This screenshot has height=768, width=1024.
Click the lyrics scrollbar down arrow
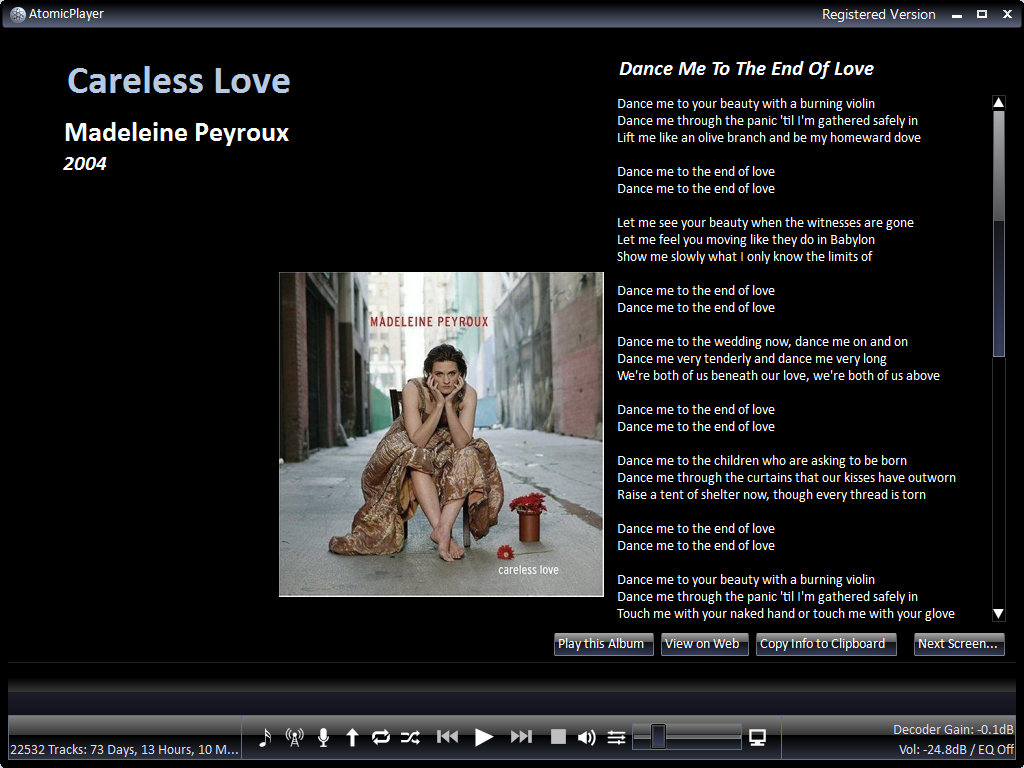[999, 613]
